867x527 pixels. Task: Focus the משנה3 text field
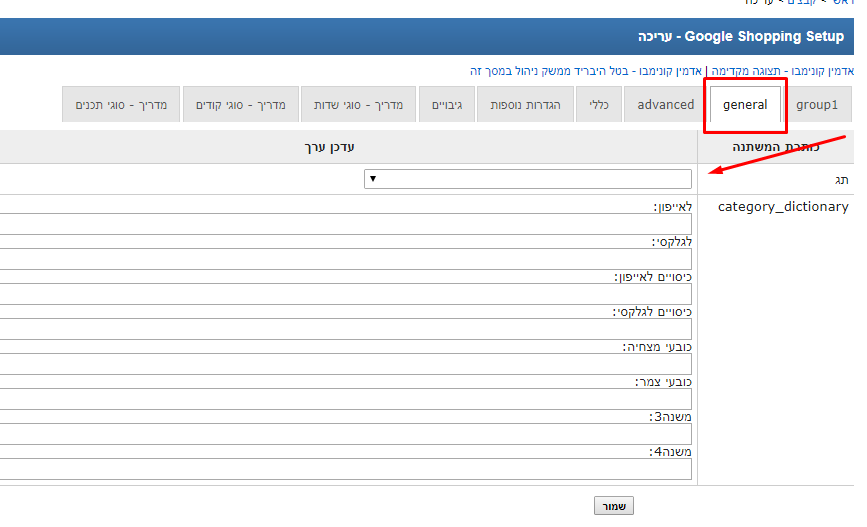(x=346, y=434)
